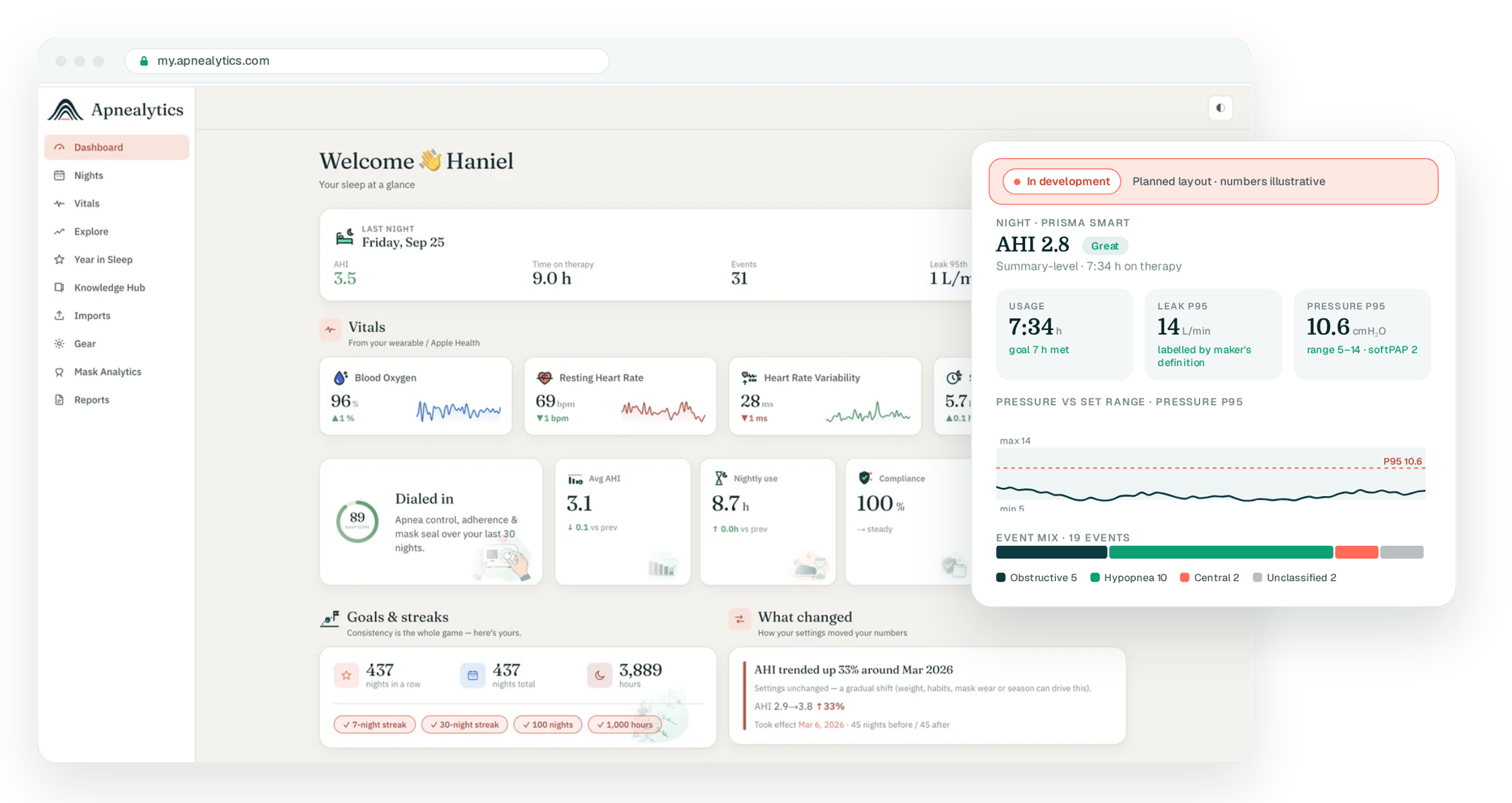The image size is (1512, 803).
Task: Click the Knowledge Hub book icon
Action: pyautogui.click(x=59, y=287)
